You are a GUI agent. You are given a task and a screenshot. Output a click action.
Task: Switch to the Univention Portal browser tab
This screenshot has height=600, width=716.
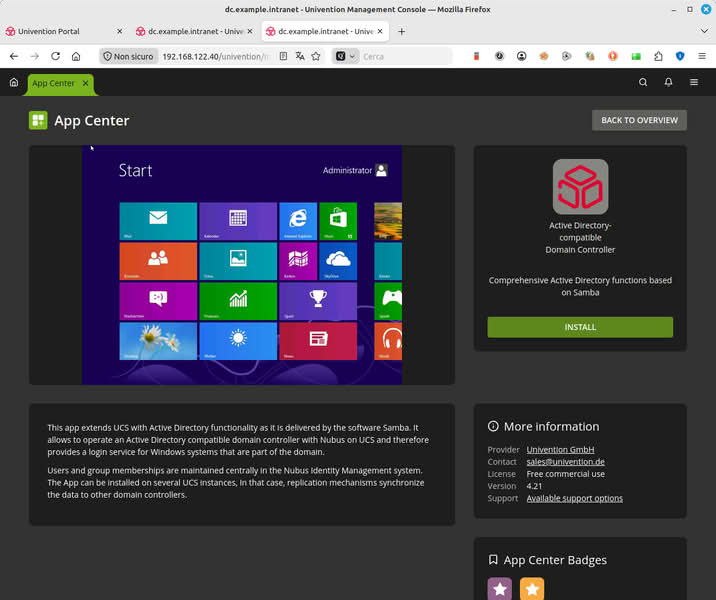tap(64, 32)
